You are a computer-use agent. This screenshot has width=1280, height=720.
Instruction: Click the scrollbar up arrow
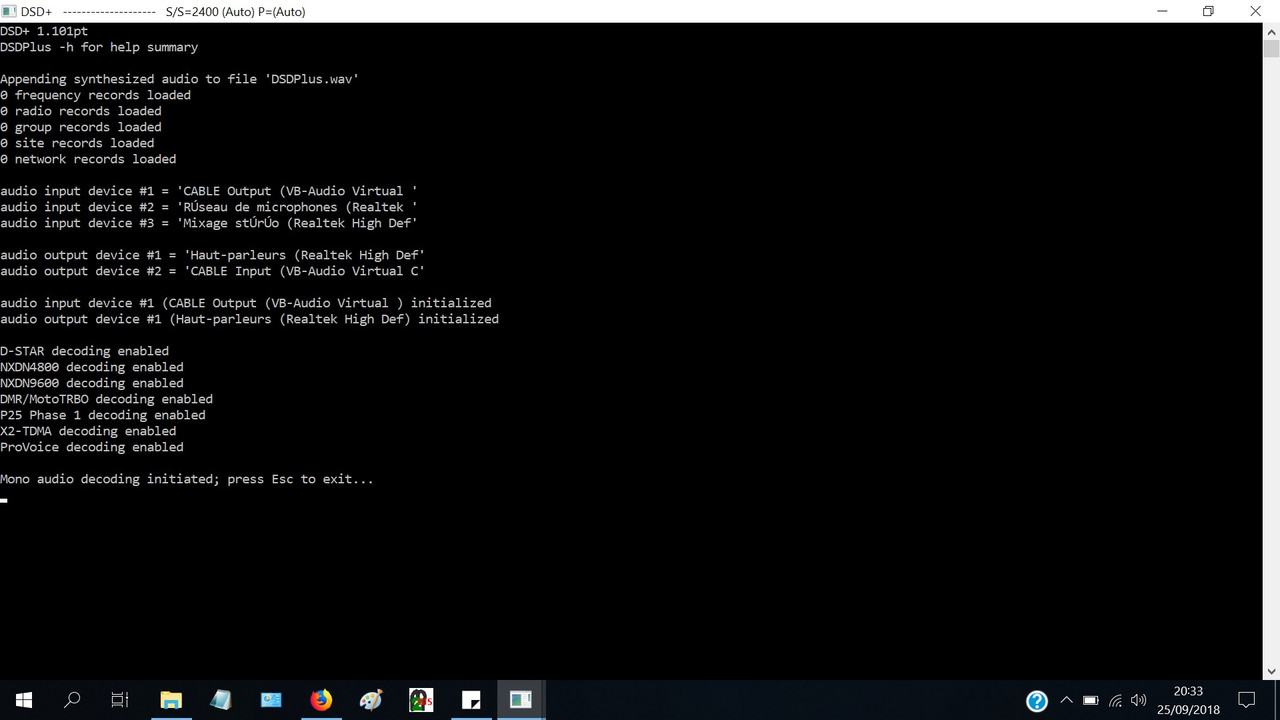click(x=1271, y=31)
